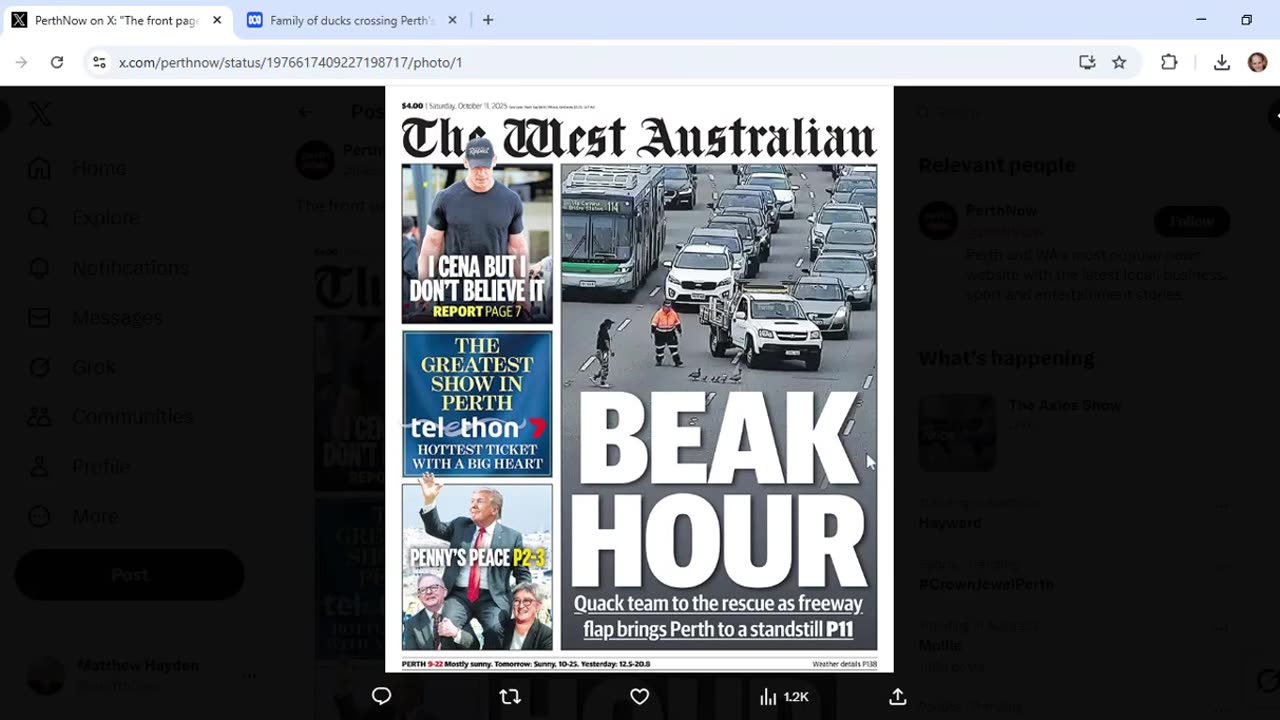Open the #CrownJewelPerth trending topic

pyautogui.click(x=986, y=584)
